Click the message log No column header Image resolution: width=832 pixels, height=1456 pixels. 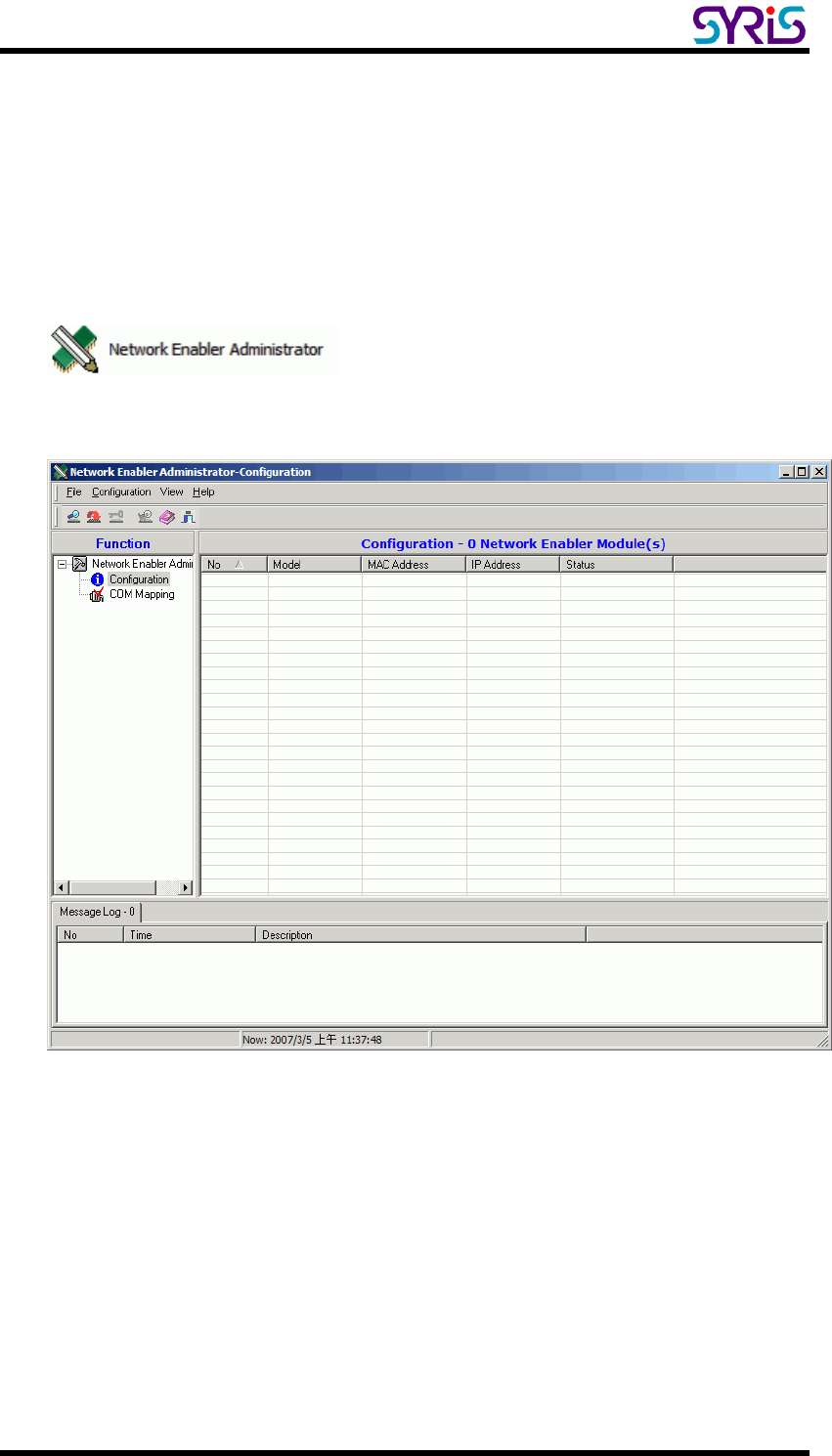91,935
